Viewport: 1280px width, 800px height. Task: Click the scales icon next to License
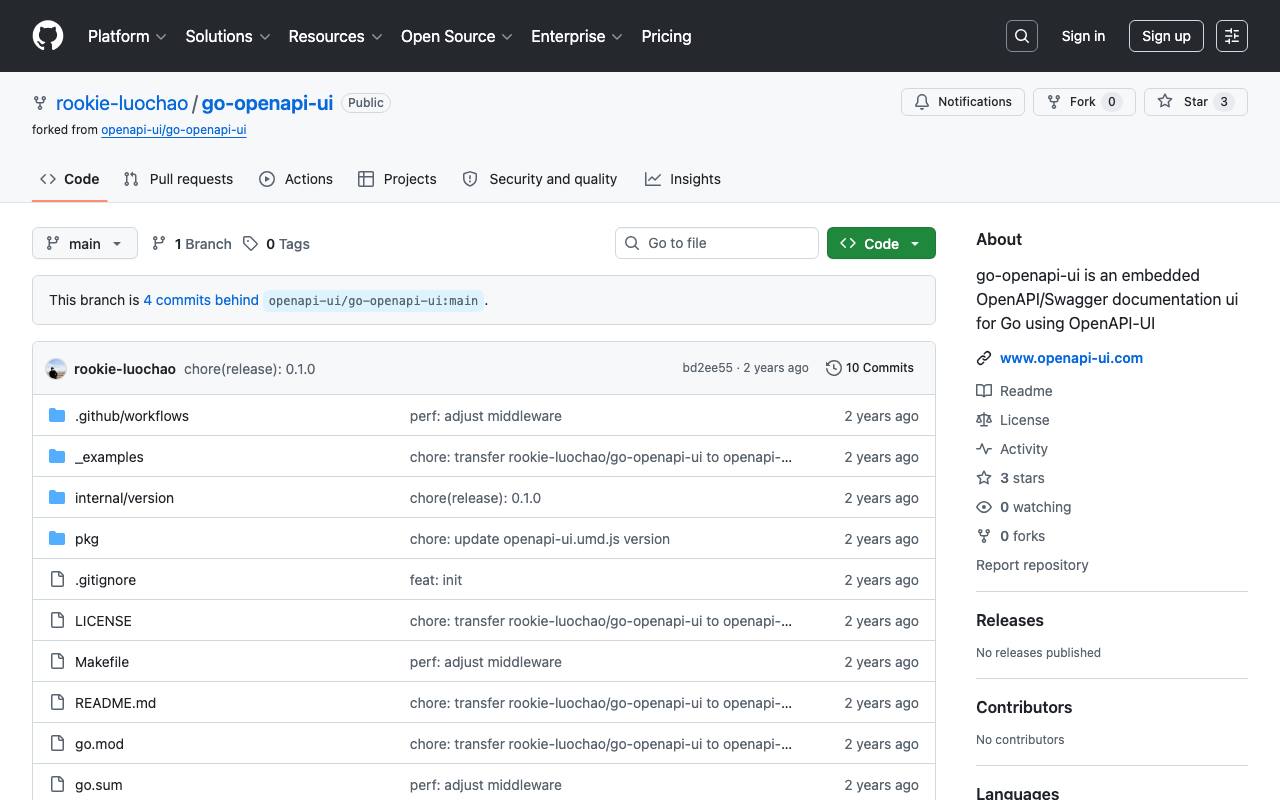(984, 420)
